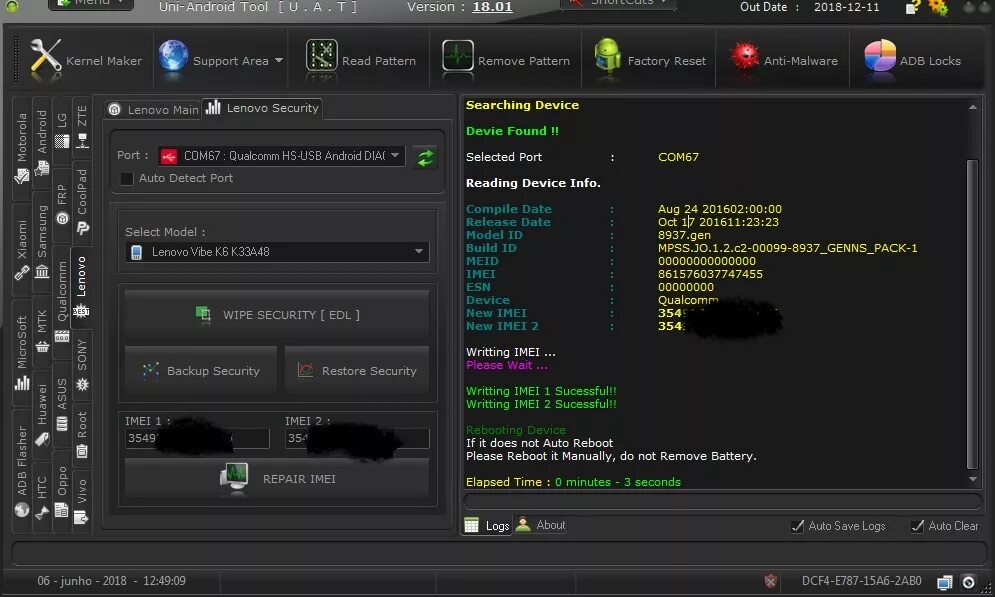
Task: Click the progress bar below the log
Action: coord(723,501)
